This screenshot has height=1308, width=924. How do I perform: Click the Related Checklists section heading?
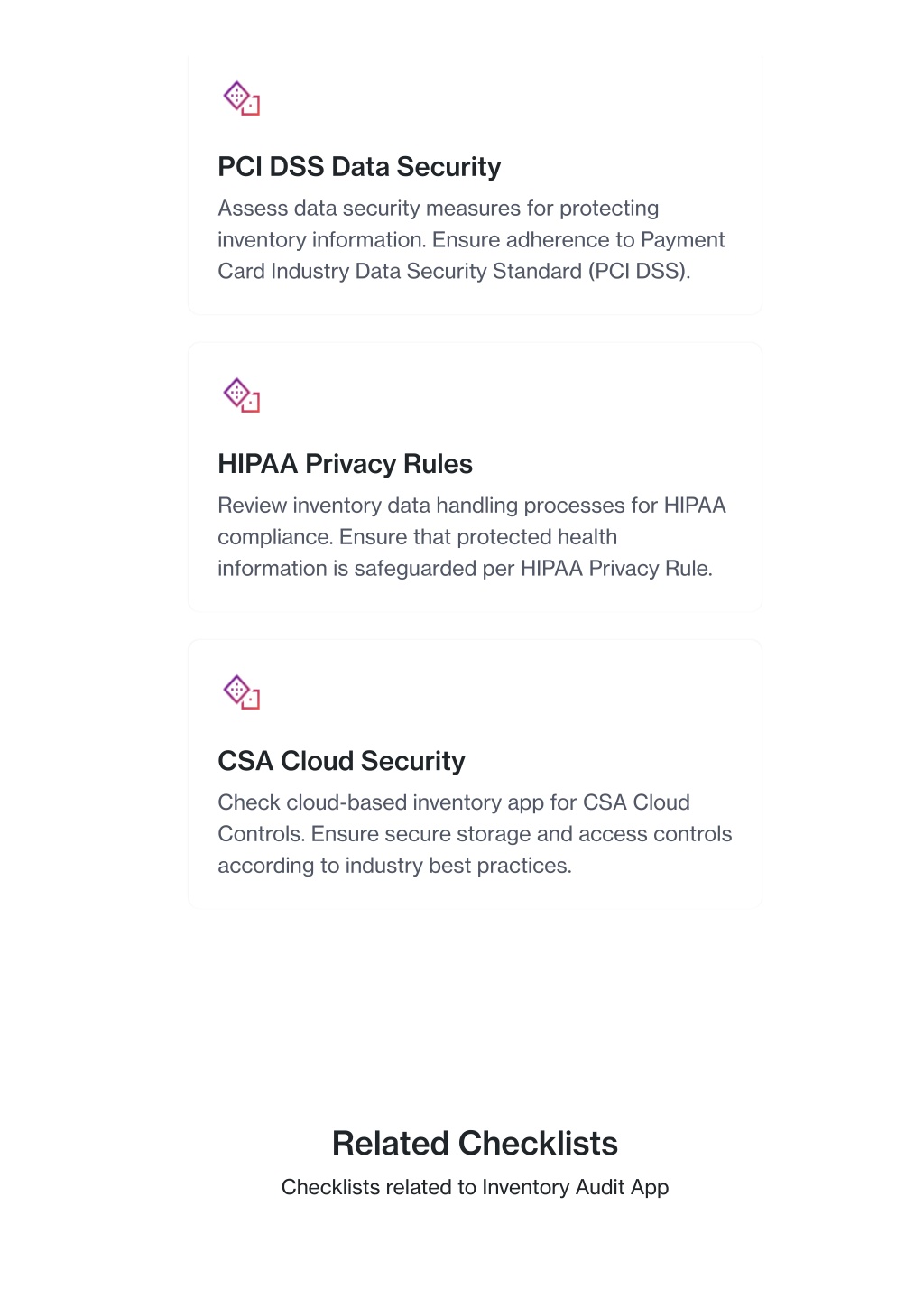click(475, 1144)
